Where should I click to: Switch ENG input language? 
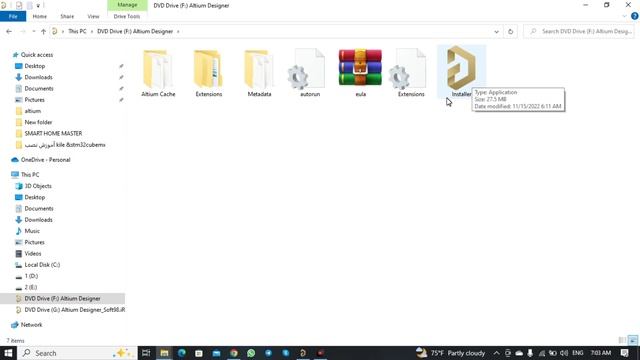[578, 353]
